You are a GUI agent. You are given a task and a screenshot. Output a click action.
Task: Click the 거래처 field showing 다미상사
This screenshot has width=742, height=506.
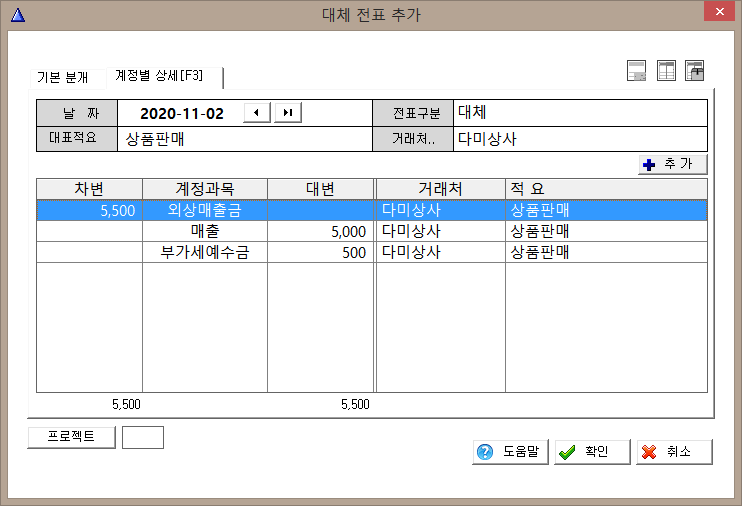580,139
